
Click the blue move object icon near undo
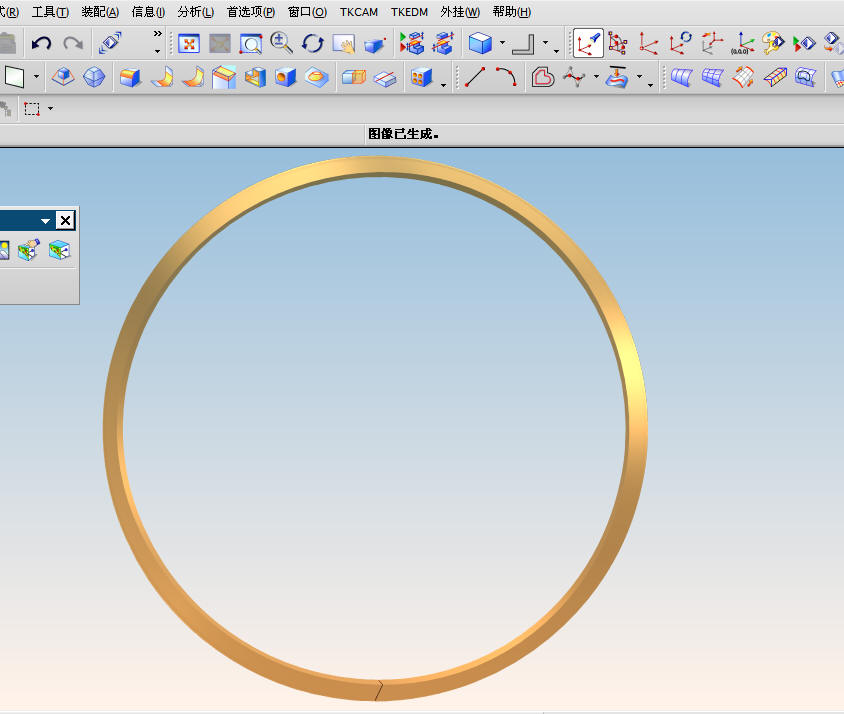coord(110,43)
